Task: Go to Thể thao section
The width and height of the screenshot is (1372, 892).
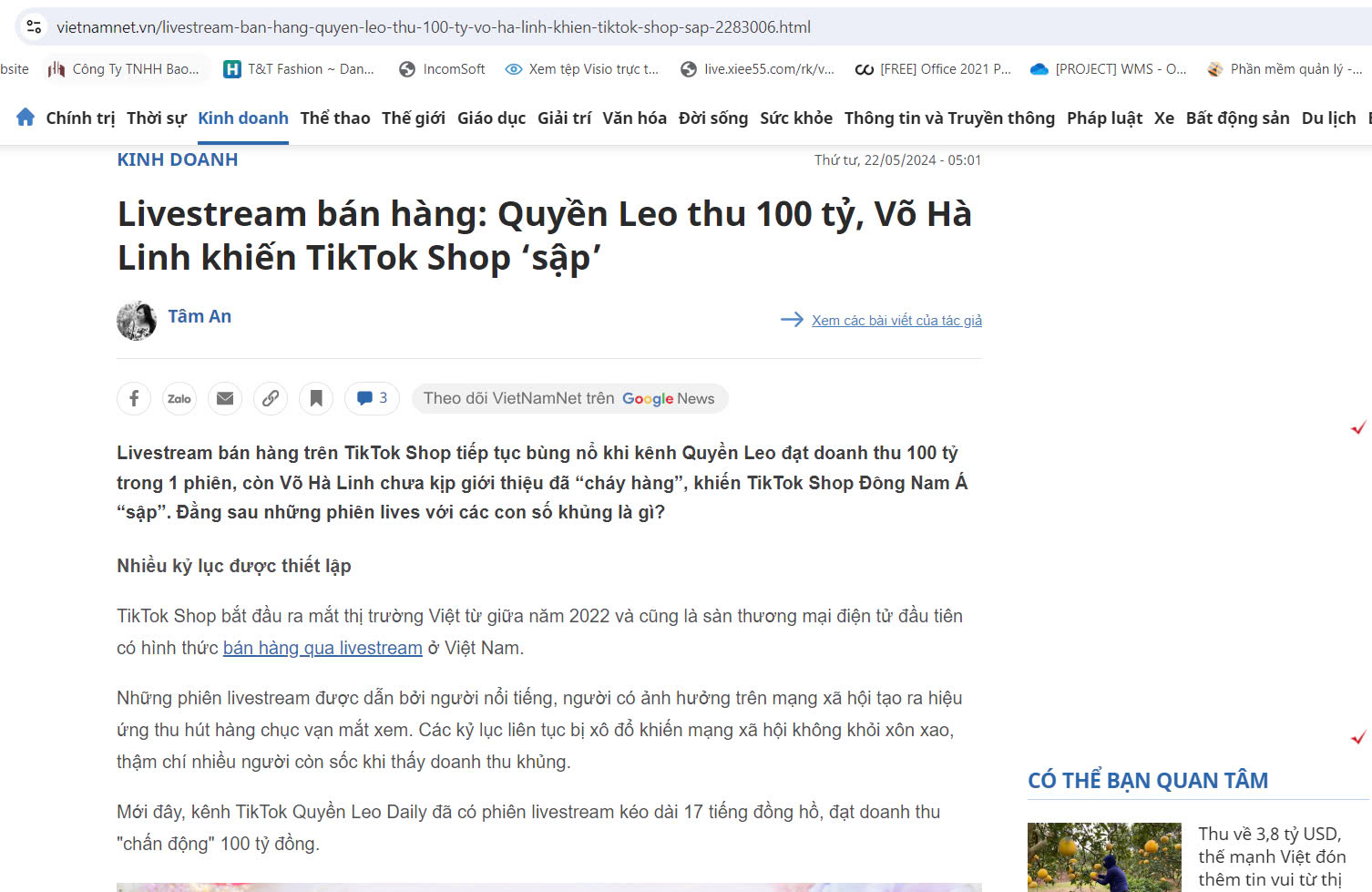Action: pos(335,118)
